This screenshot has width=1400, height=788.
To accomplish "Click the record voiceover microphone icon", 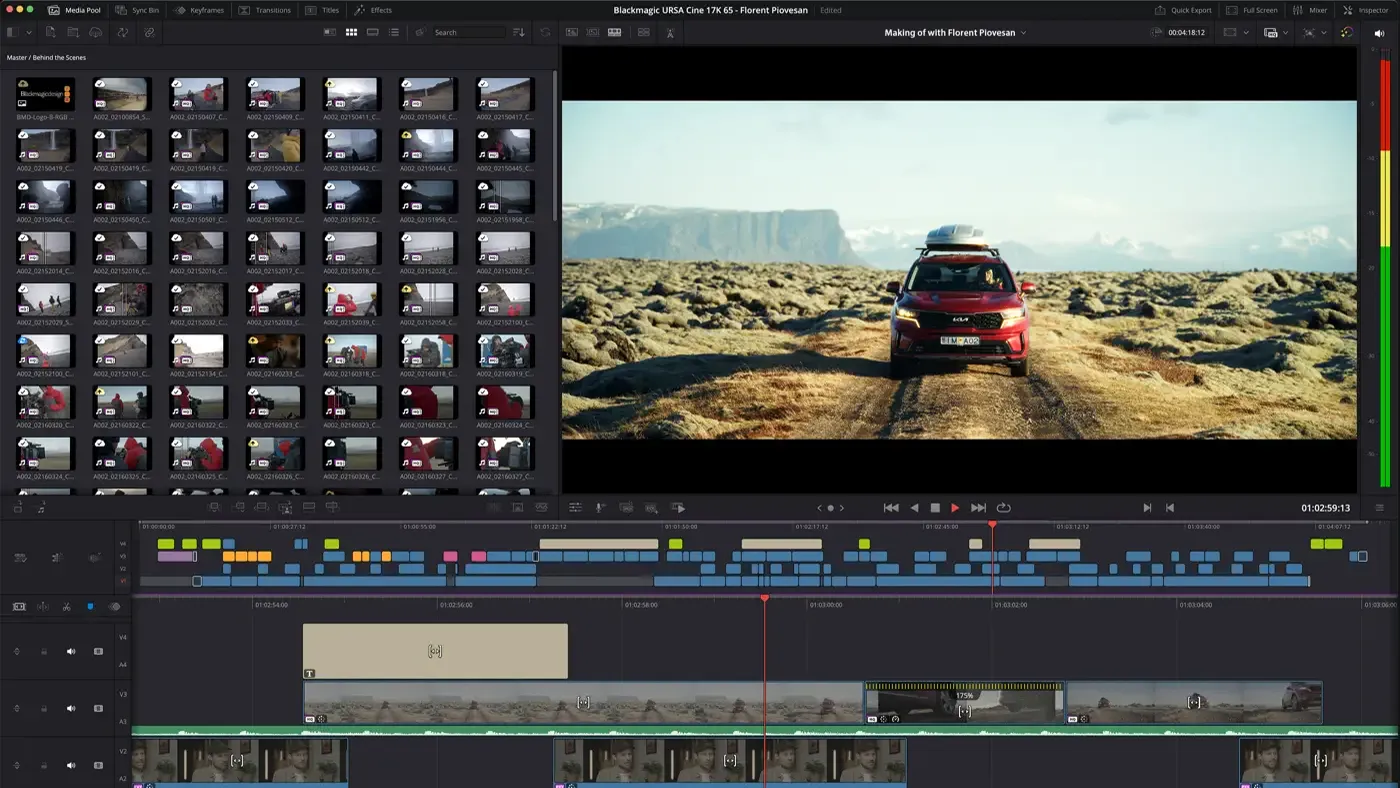I will (x=599, y=507).
